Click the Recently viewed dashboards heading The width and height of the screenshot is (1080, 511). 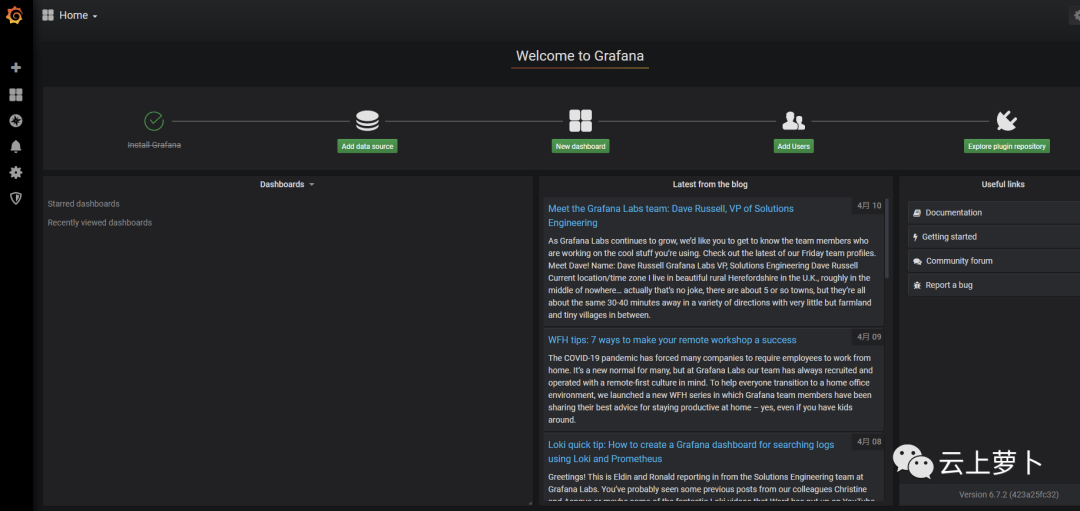[100, 222]
